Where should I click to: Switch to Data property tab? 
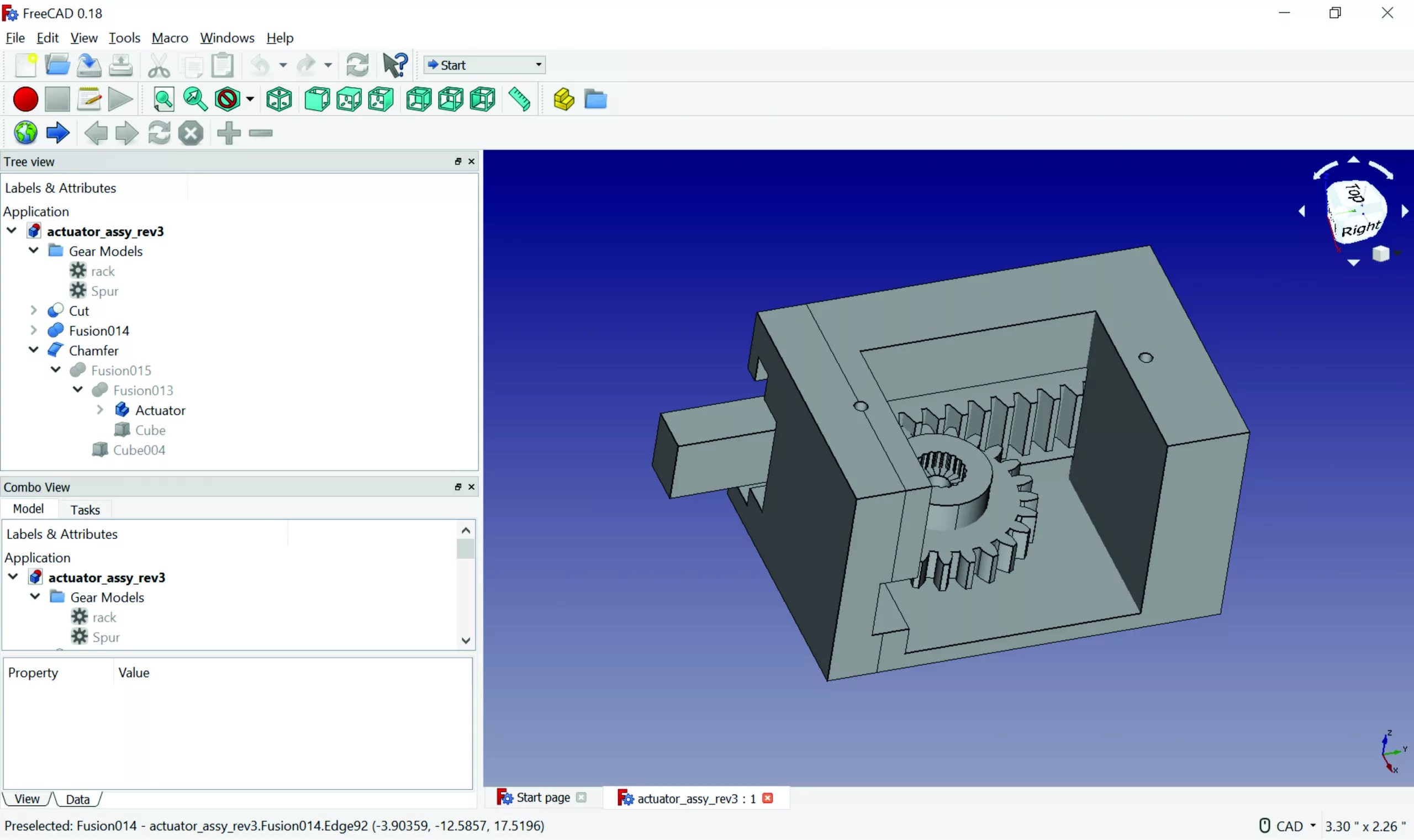tap(77, 799)
